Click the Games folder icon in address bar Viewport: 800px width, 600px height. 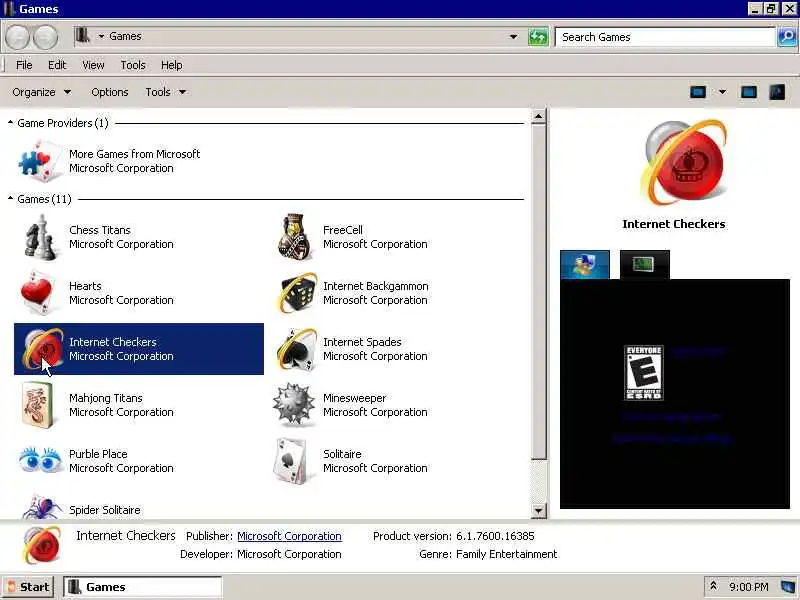pos(82,36)
